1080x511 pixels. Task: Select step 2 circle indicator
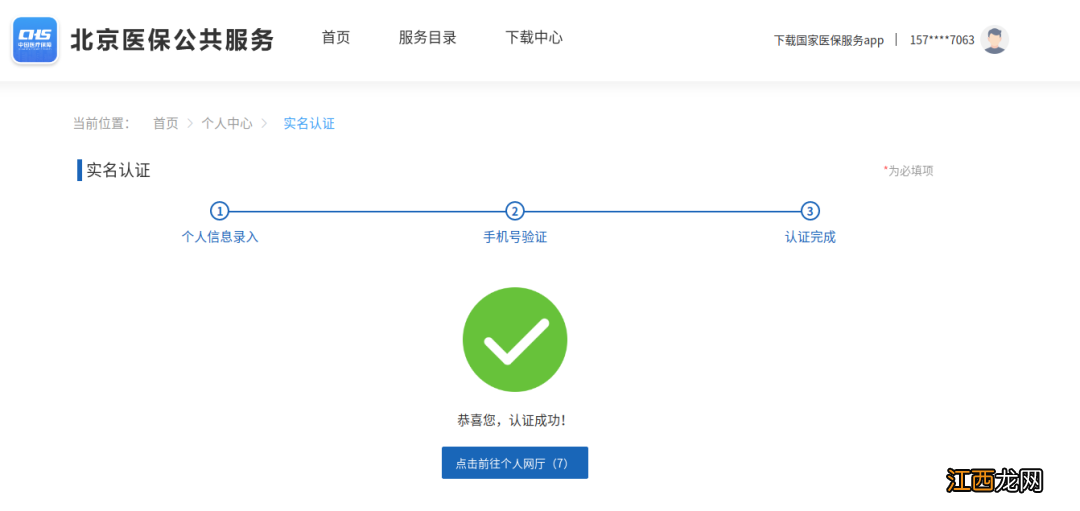point(515,211)
